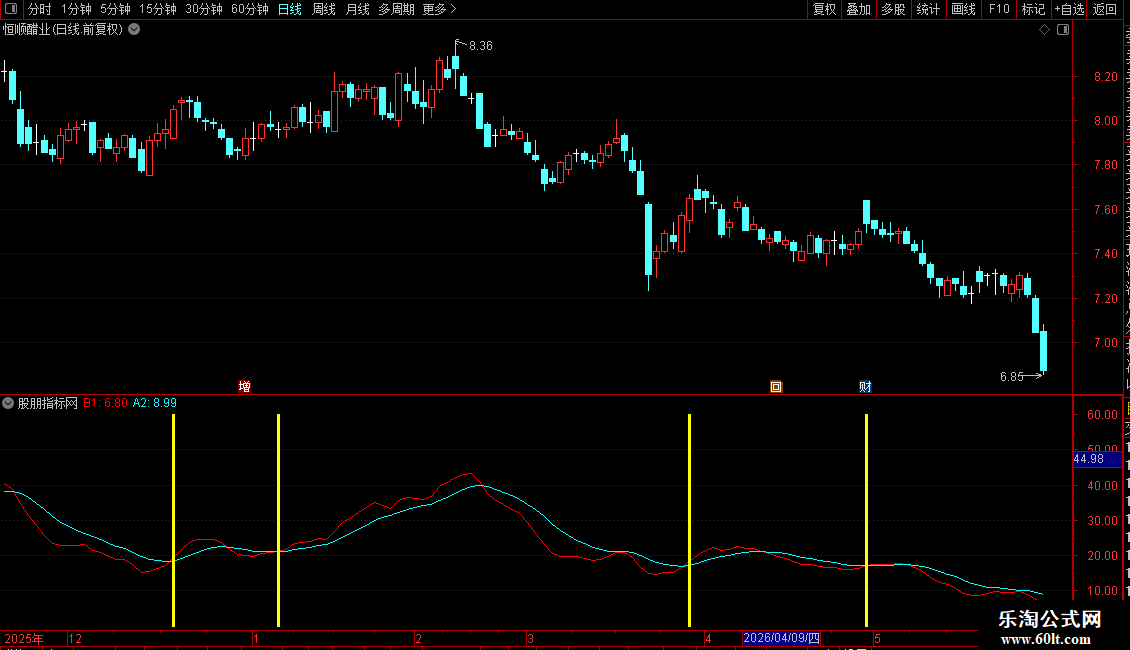Click month 2 on the time axis
The height and width of the screenshot is (650, 1130).
click(x=419, y=638)
